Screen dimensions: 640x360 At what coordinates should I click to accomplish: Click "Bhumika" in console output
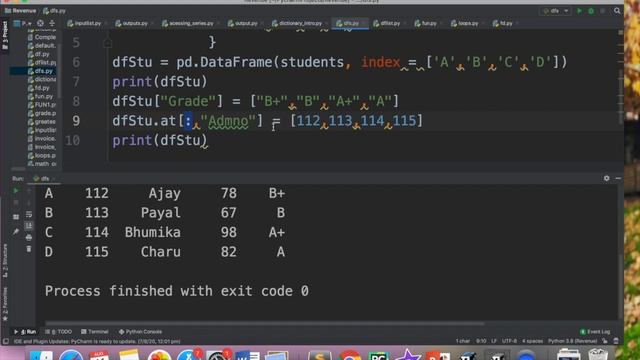click(153, 232)
